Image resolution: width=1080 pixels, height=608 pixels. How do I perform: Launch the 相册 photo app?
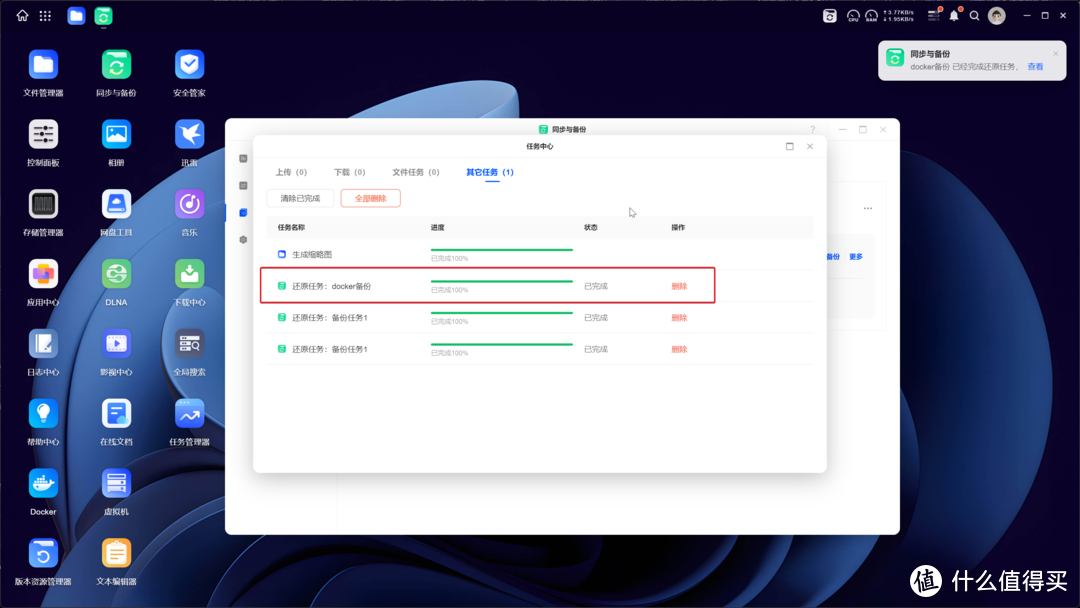[x=116, y=134]
